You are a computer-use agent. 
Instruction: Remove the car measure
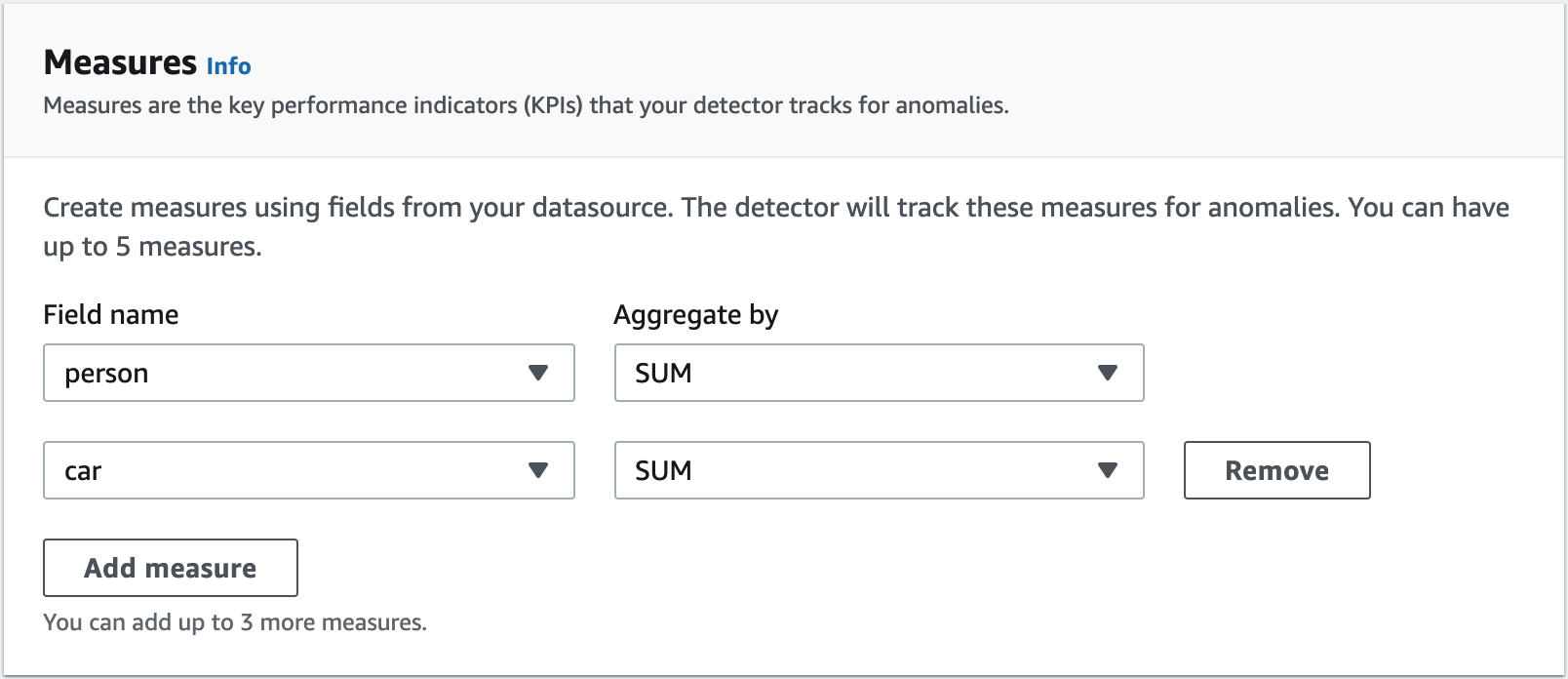click(1276, 470)
